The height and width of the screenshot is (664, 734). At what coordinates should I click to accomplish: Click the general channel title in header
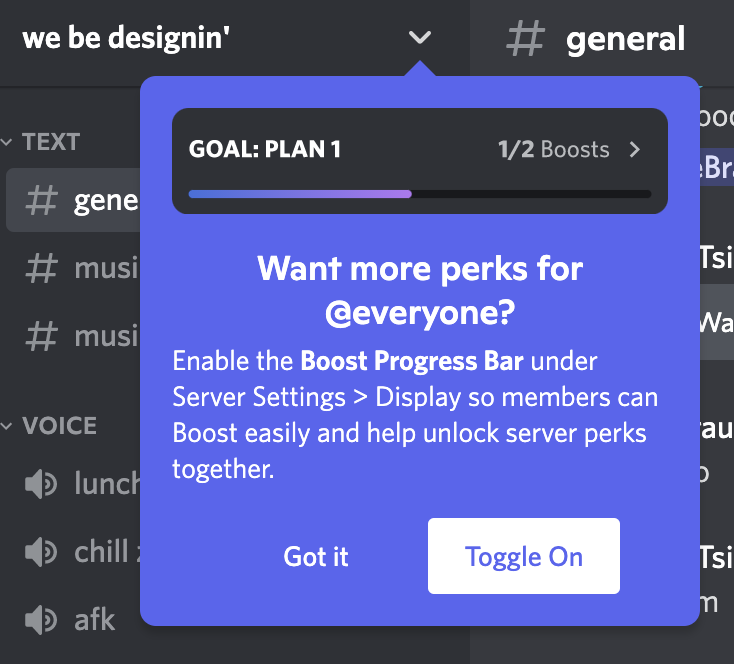(625, 39)
